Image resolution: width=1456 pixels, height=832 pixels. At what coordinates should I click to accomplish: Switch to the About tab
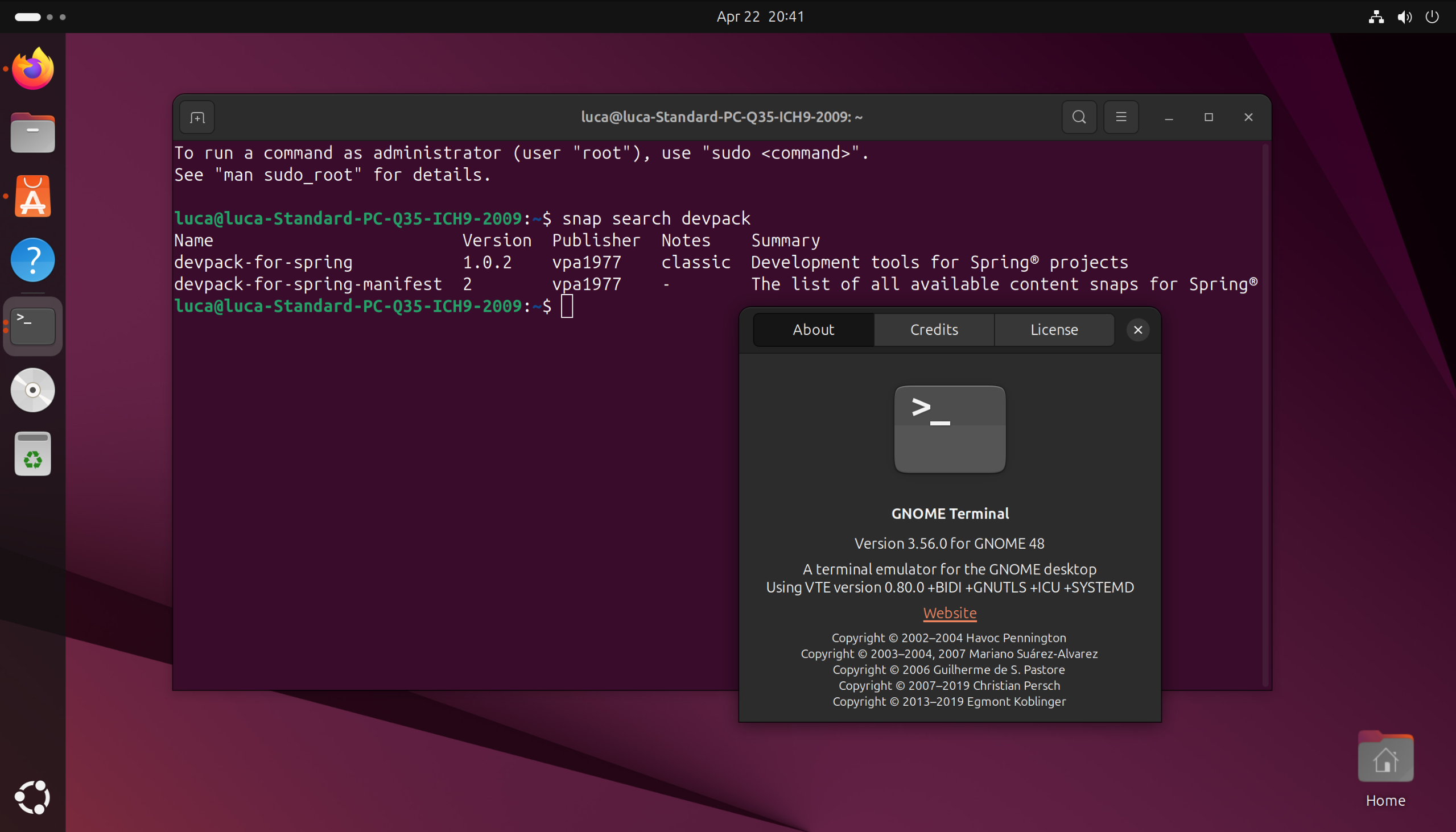coord(814,330)
